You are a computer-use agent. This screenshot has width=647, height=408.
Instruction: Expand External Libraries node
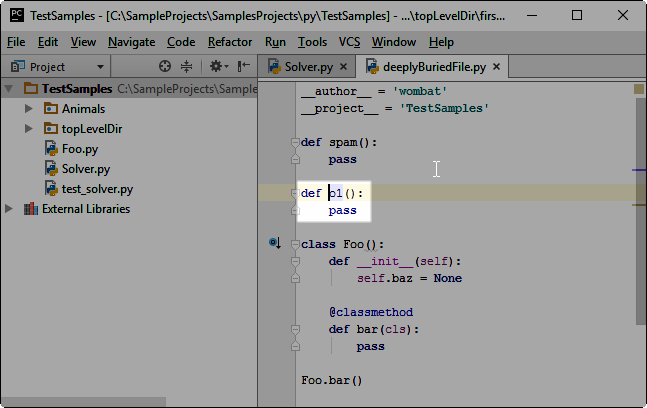coord(10,209)
